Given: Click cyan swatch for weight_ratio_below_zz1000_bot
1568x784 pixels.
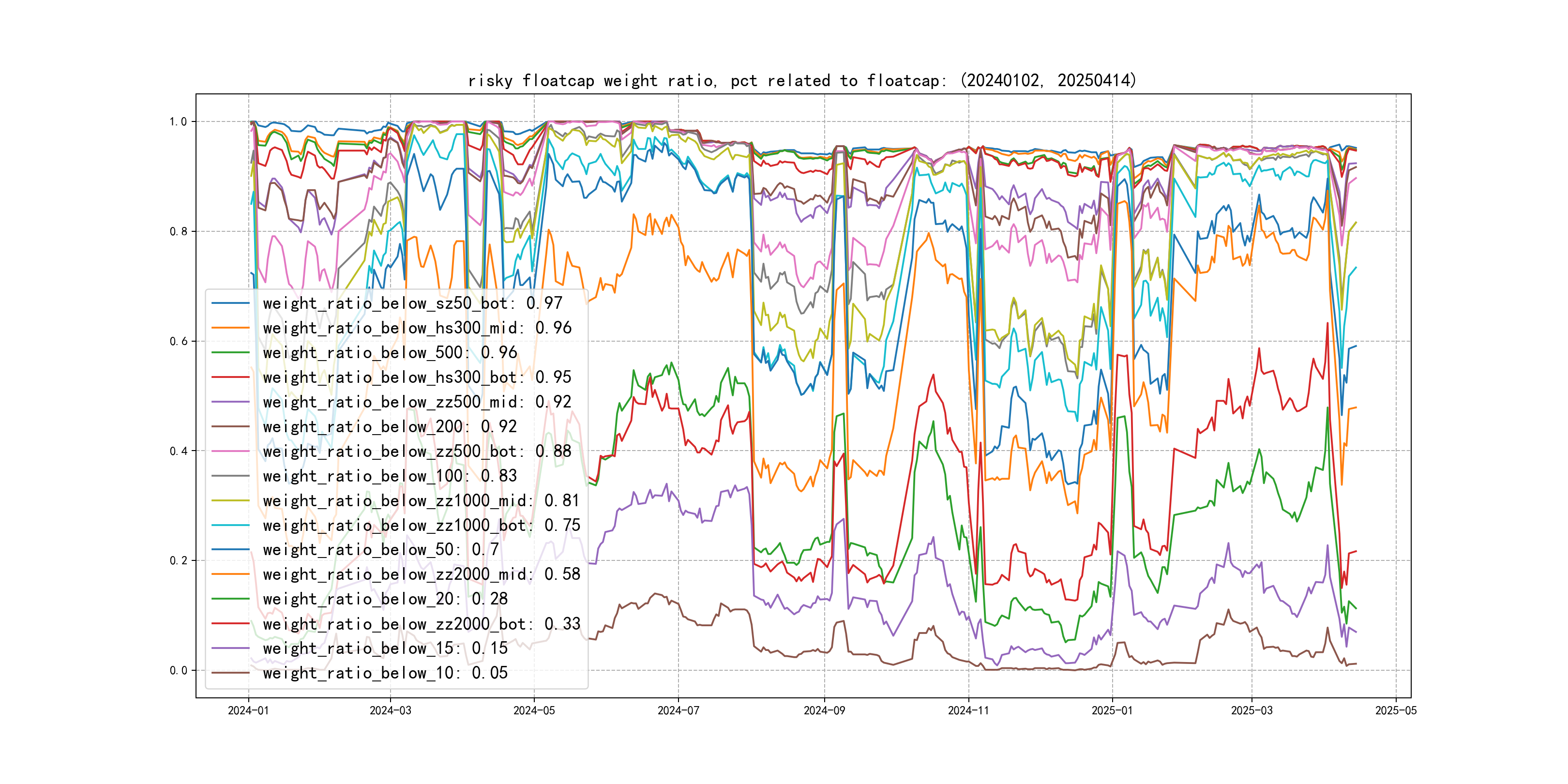Looking at the screenshot, I should click(230, 525).
